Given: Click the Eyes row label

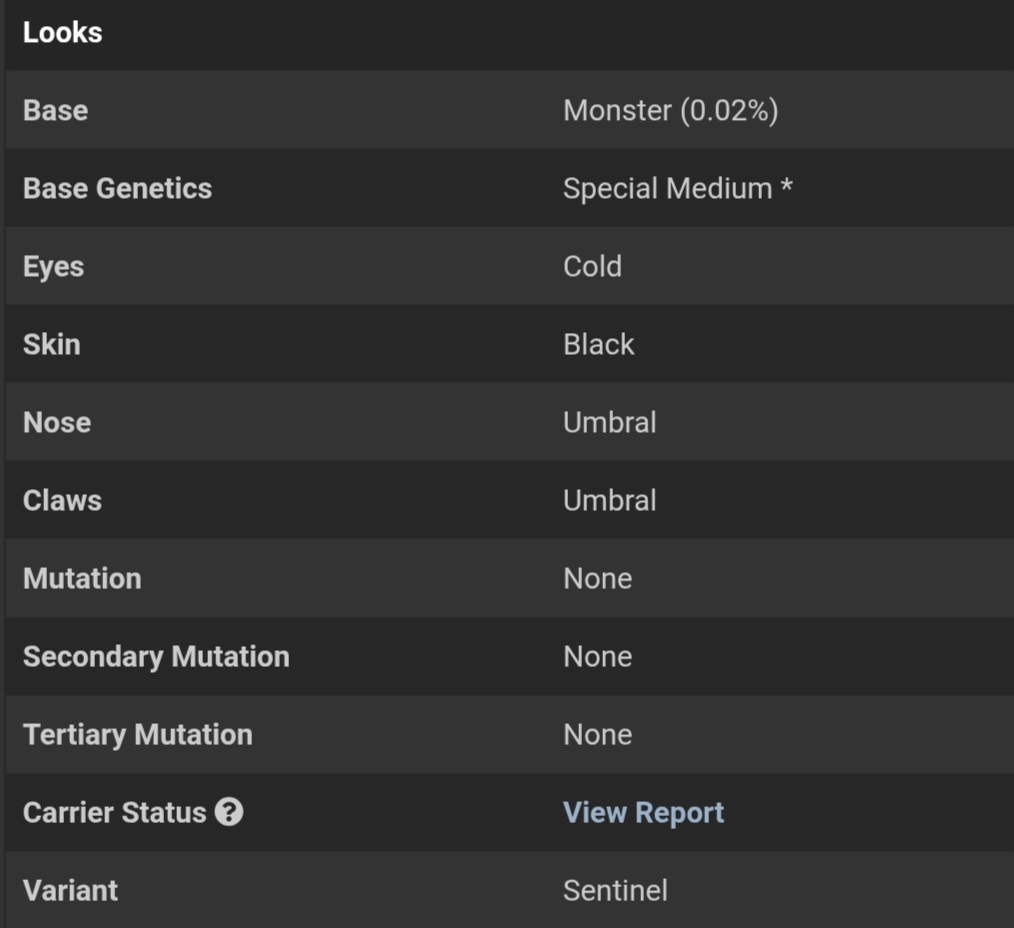Looking at the screenshot, I should point(54,266).
